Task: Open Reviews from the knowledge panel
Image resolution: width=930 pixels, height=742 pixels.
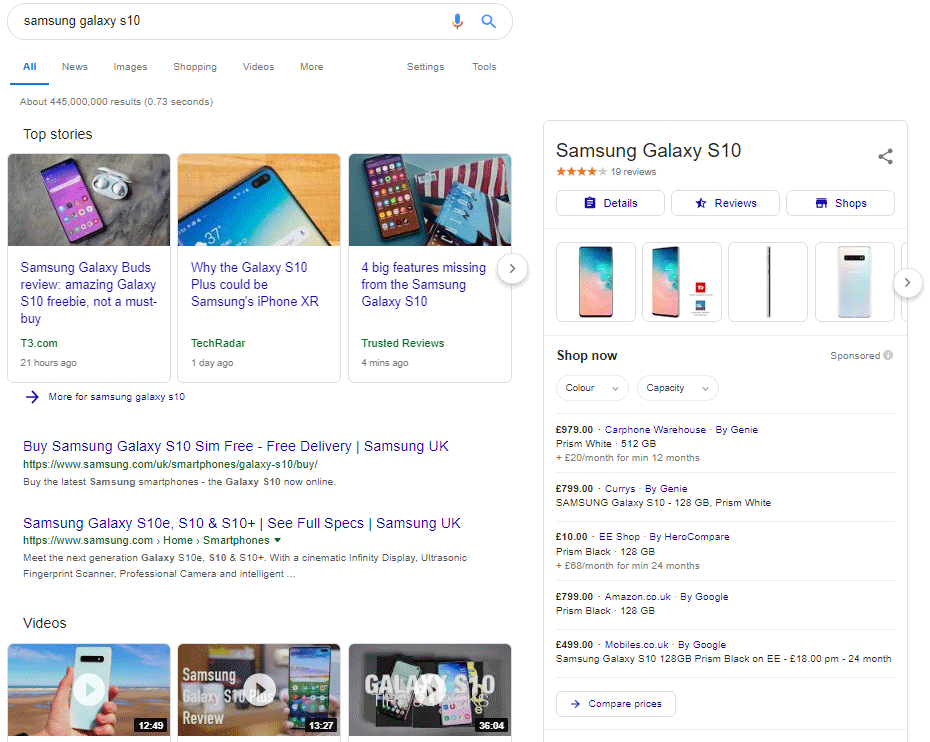Action: [x=724, y=203]
